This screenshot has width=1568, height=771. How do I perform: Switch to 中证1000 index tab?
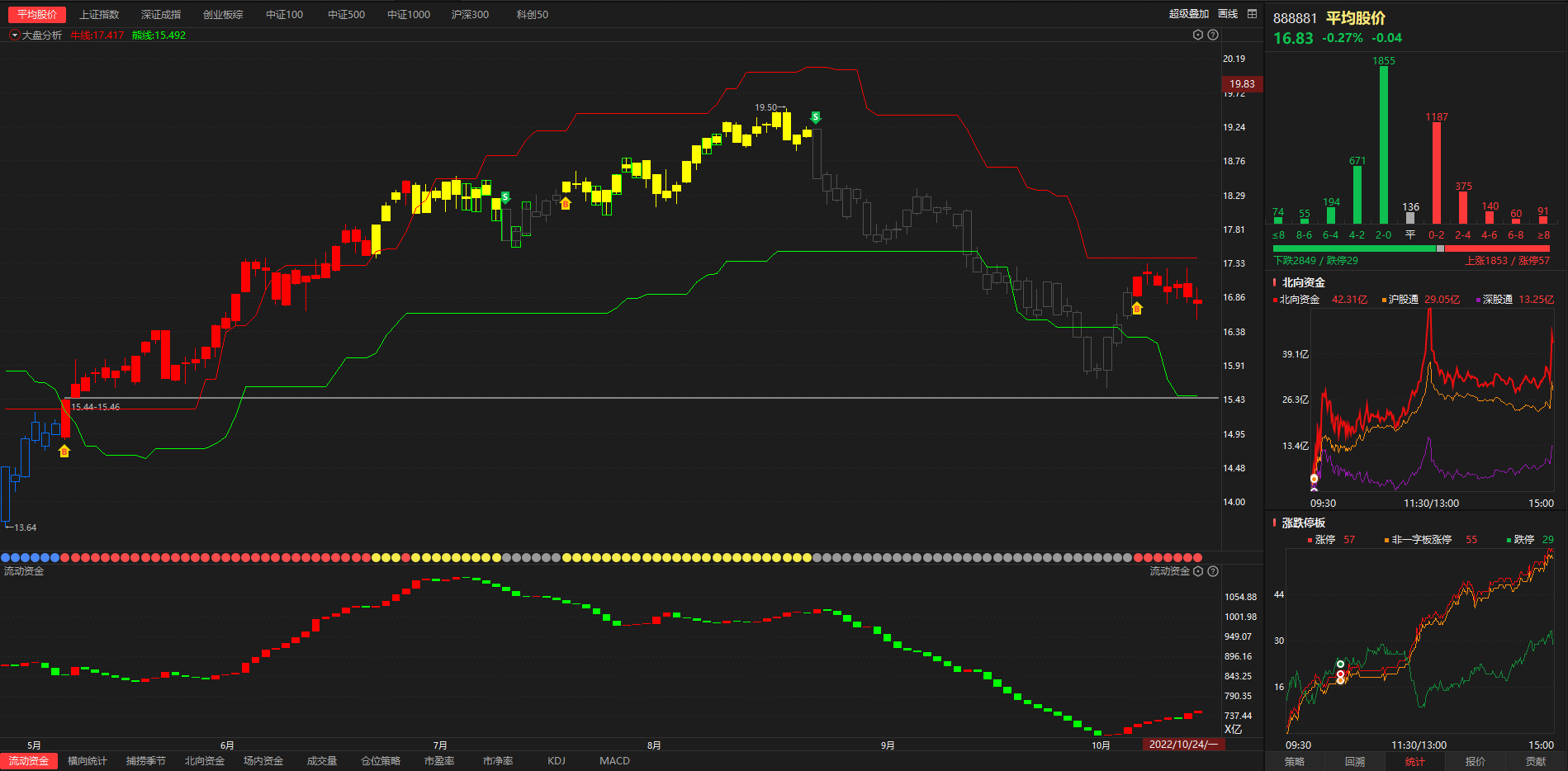pyautogui.click(x=409, y=15)
